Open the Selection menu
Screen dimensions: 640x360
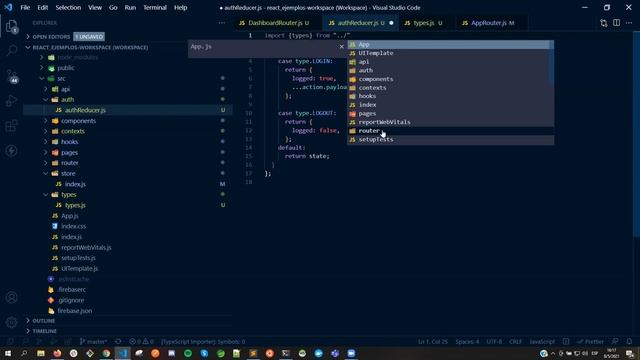point(68,7)
